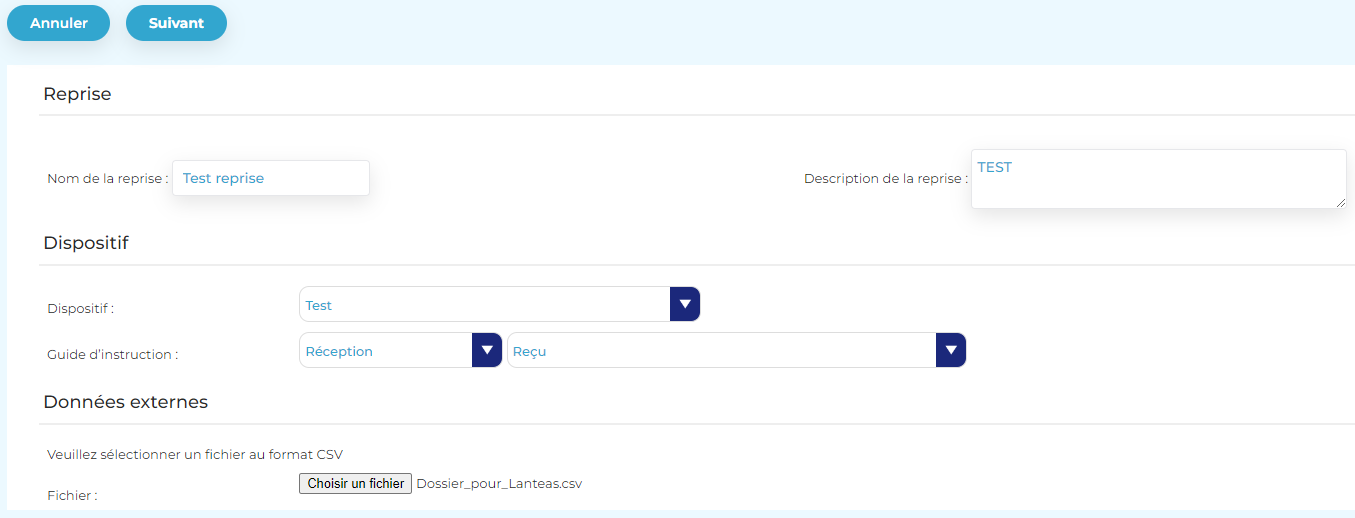Click the Annuler button
The image size is (1355, 518).
click(58, 23)
